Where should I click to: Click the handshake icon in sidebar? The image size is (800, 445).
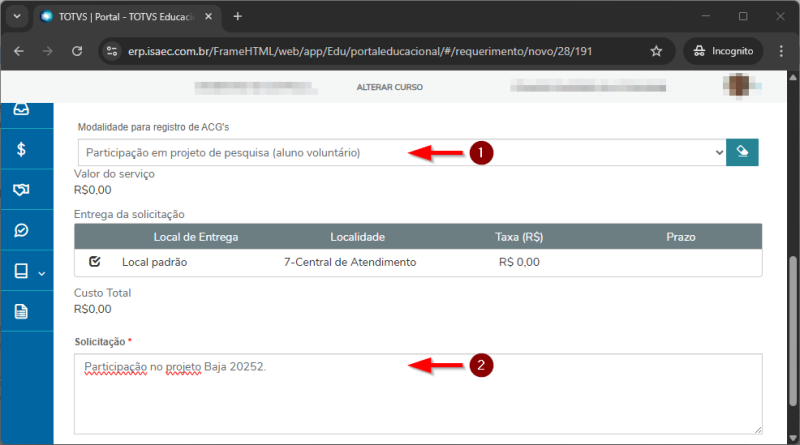pos(21,190)
